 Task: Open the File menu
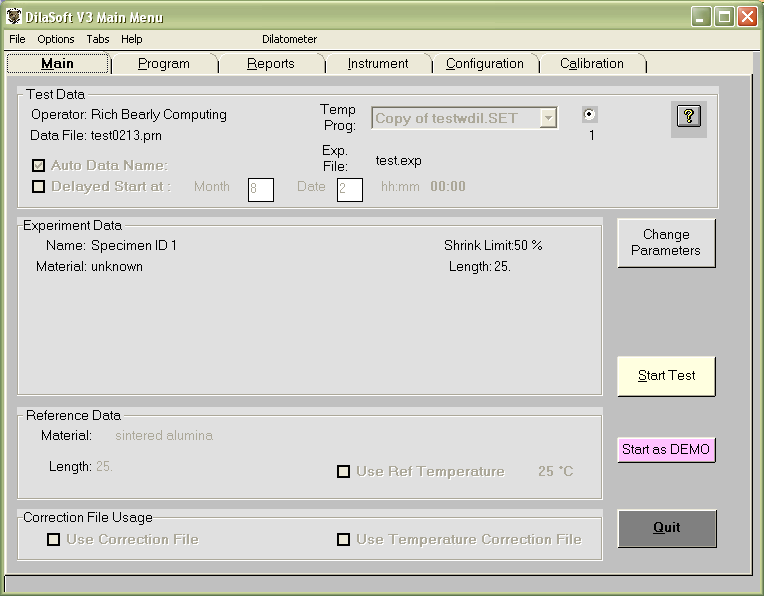coord(17,39)
